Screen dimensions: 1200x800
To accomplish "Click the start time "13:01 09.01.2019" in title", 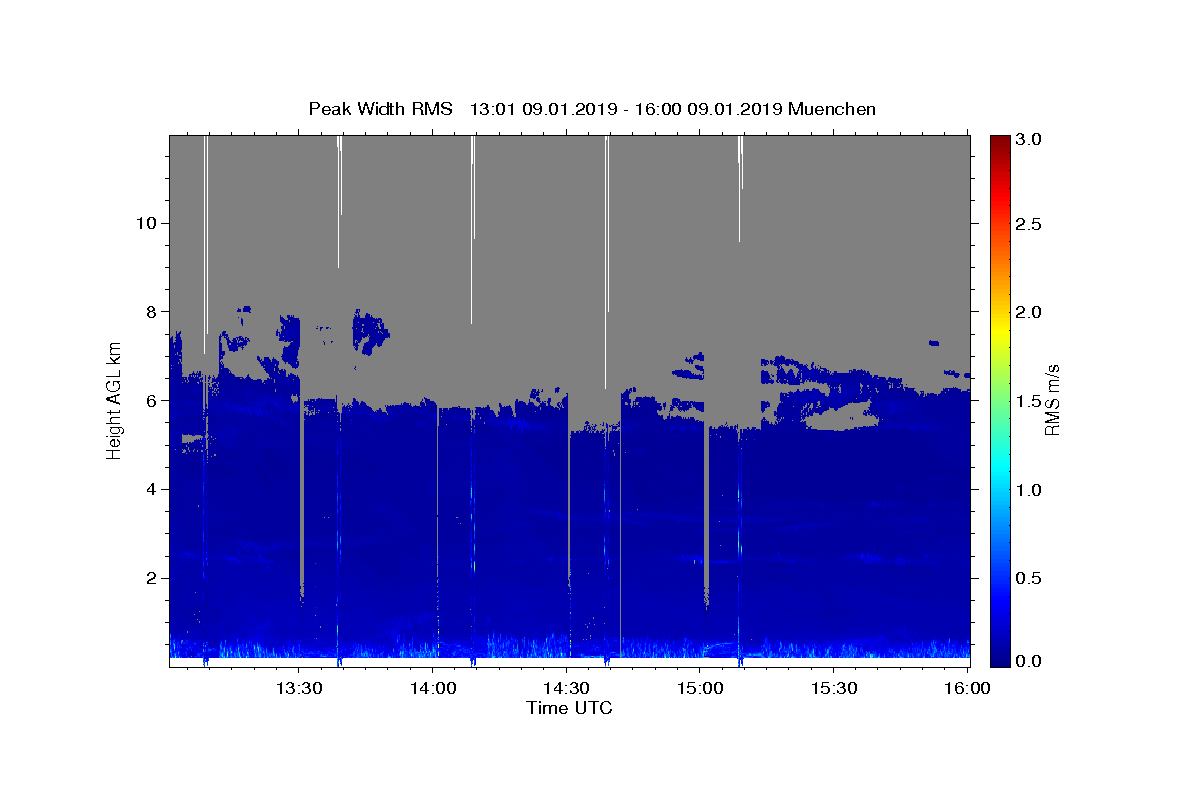I will tap(541, 109).
